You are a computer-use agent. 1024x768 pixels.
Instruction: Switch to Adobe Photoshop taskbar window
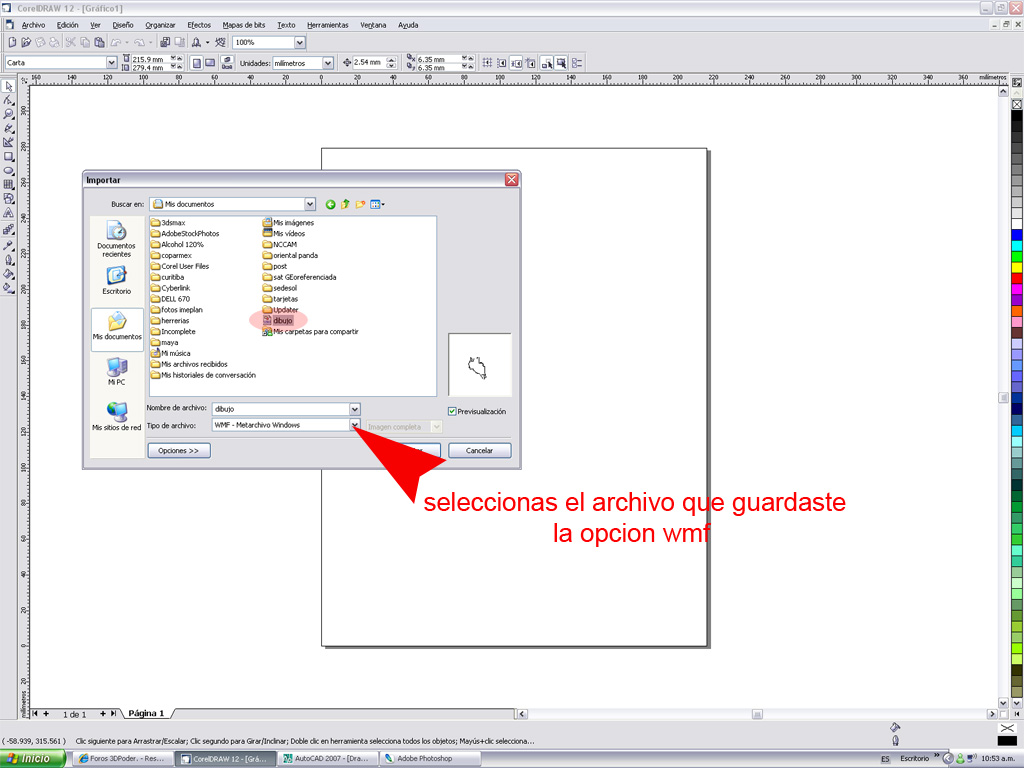pos(431,758)
